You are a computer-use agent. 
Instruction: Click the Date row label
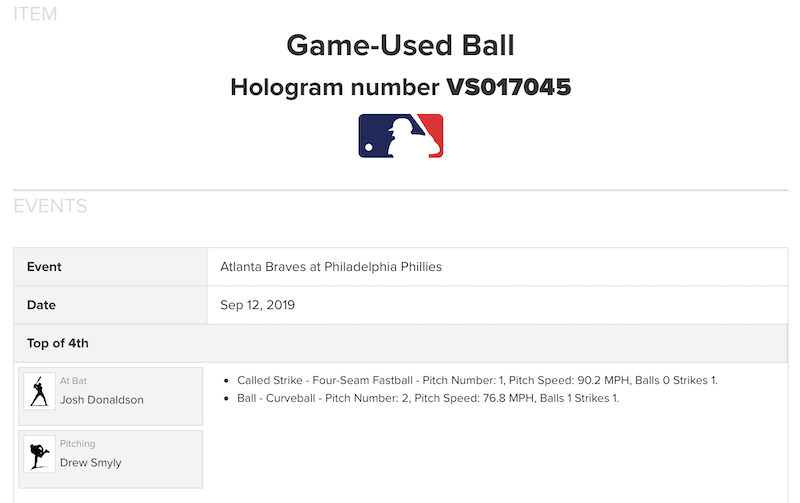click(x=41, y=305)
